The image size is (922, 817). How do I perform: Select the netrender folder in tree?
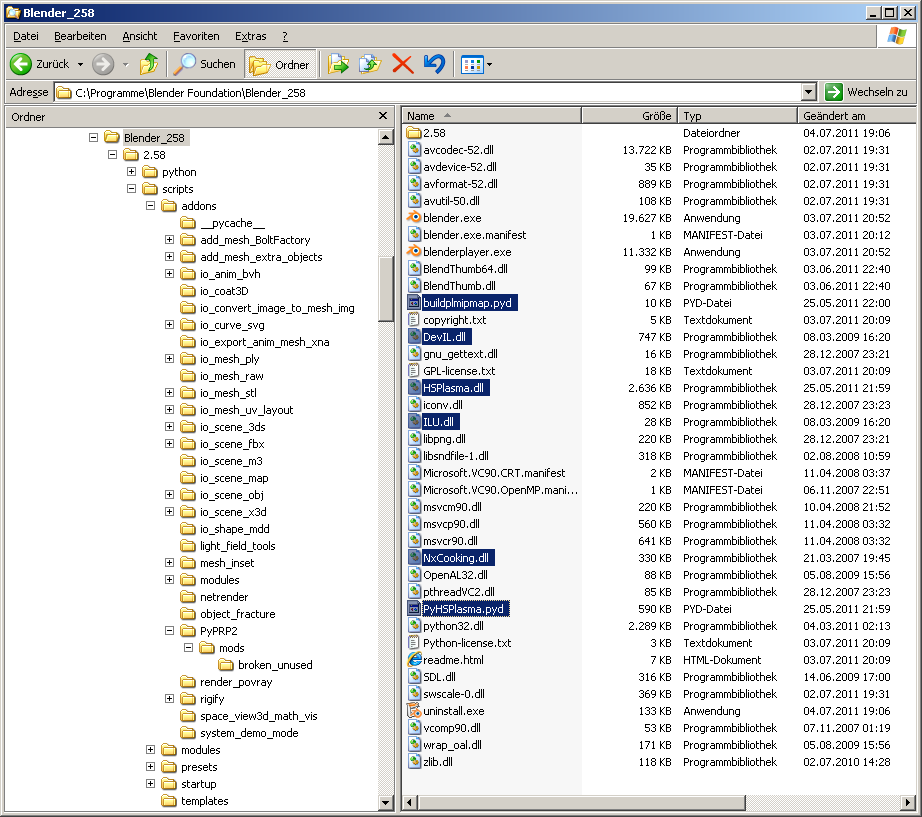[224, 597]
